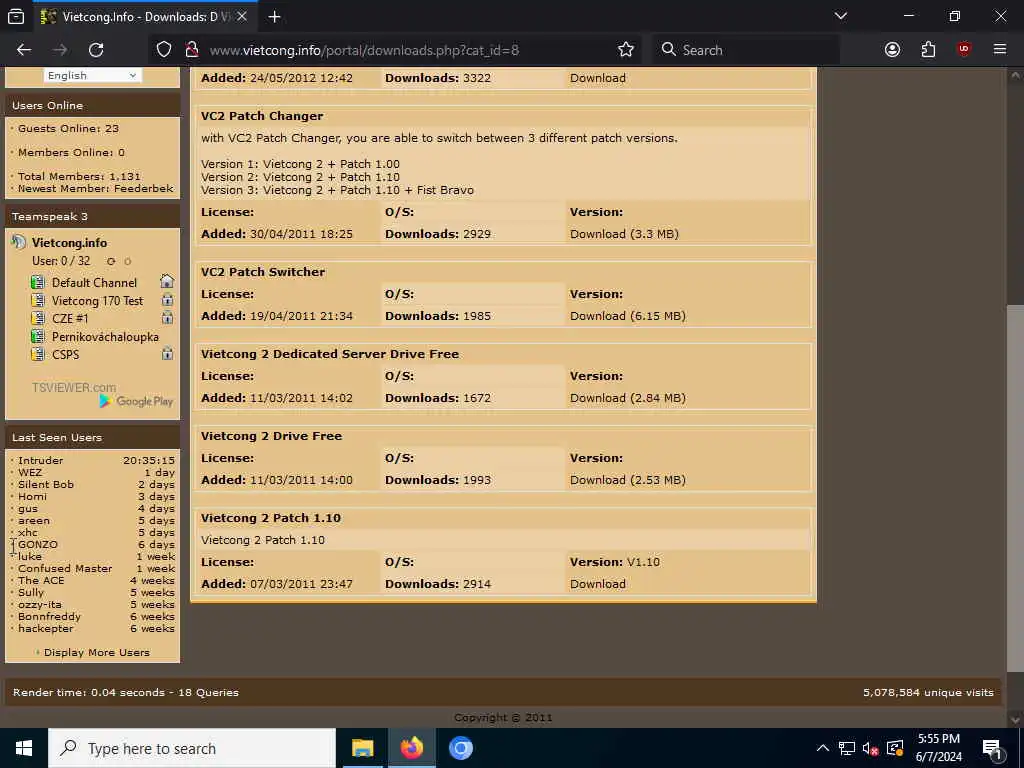Click the 5,078,584 unique visits text
The image size is (1024, 768).
(928, 692)
